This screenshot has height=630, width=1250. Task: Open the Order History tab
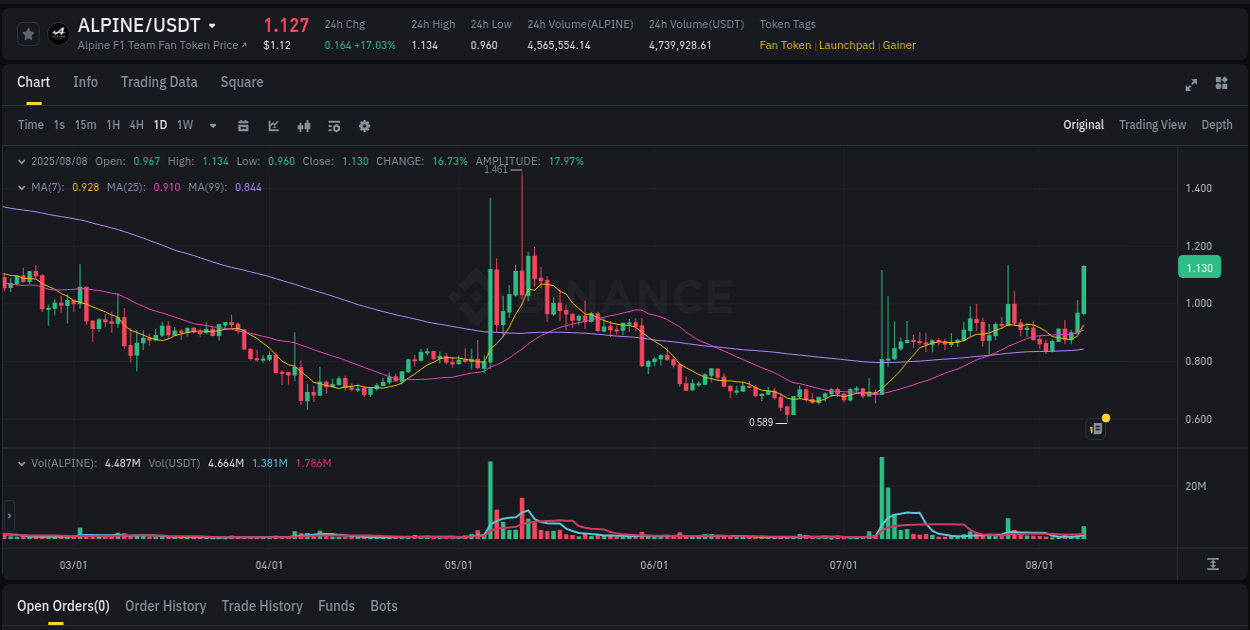pos(165,606)
